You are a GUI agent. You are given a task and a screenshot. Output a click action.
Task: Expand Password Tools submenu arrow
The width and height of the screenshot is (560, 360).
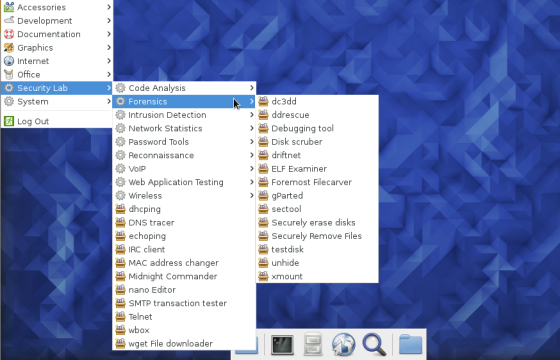point(251,142)
